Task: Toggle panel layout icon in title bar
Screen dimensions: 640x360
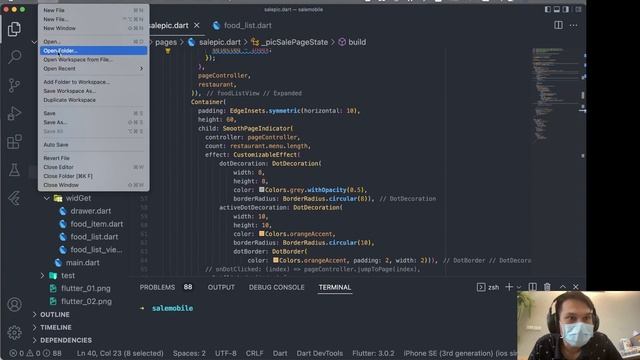Action: [x=557, y=9]
